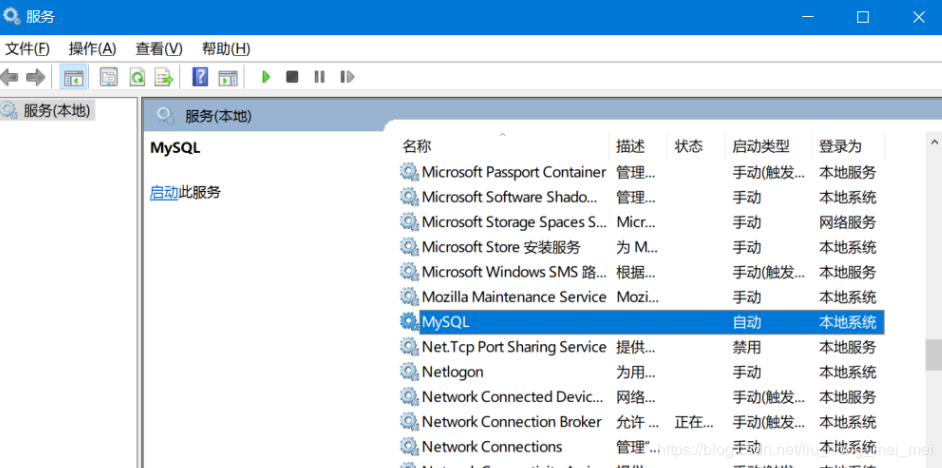942x468 pixels.
Task: Open the blue Help question-mark icon
Action: click(x=200, y=77)
